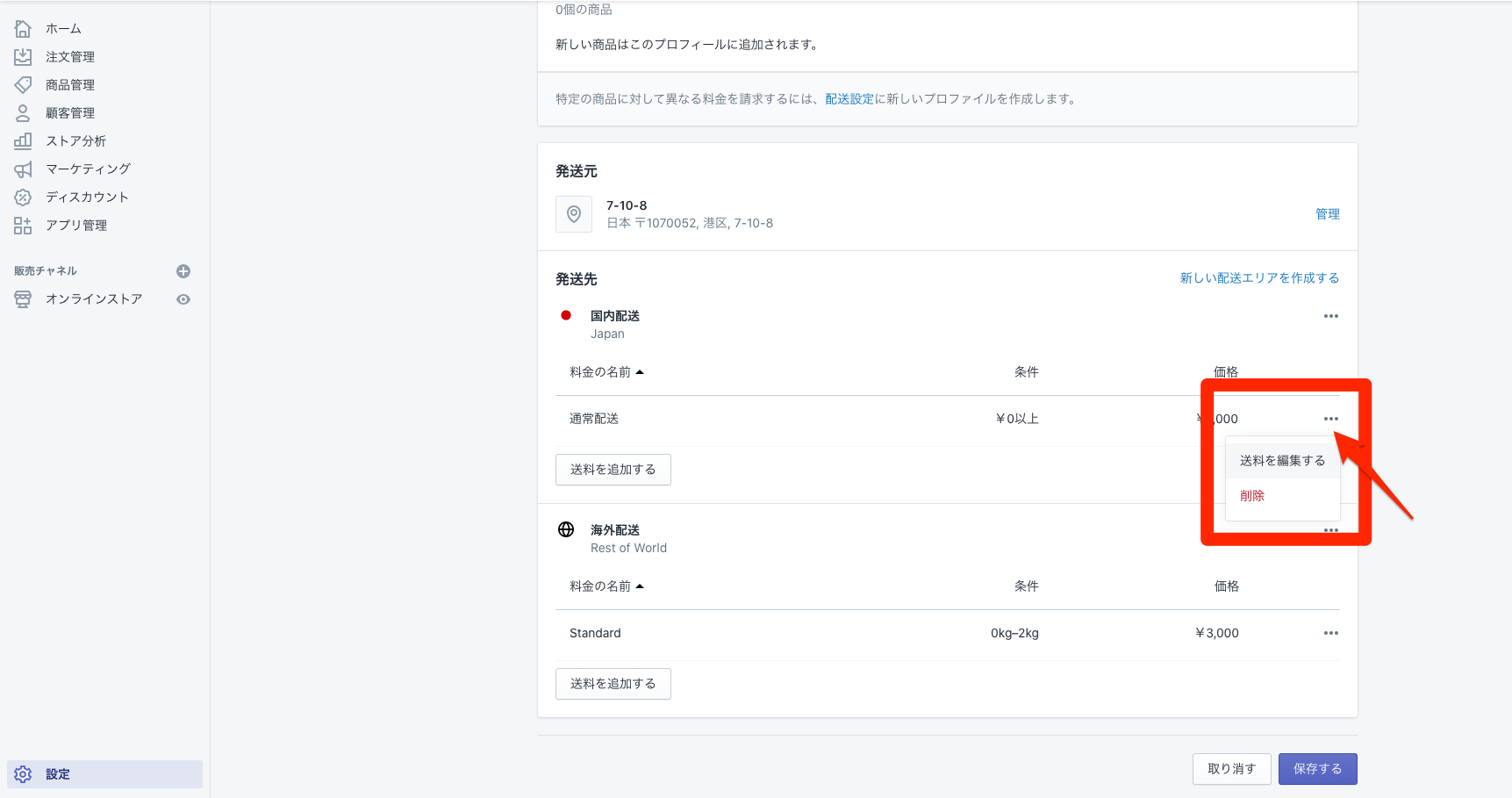The width and height of the screenshot is (1512, 798).
Task: Open Apps via the アプリ管理 grid icon
Action: (x=23, y=226)
